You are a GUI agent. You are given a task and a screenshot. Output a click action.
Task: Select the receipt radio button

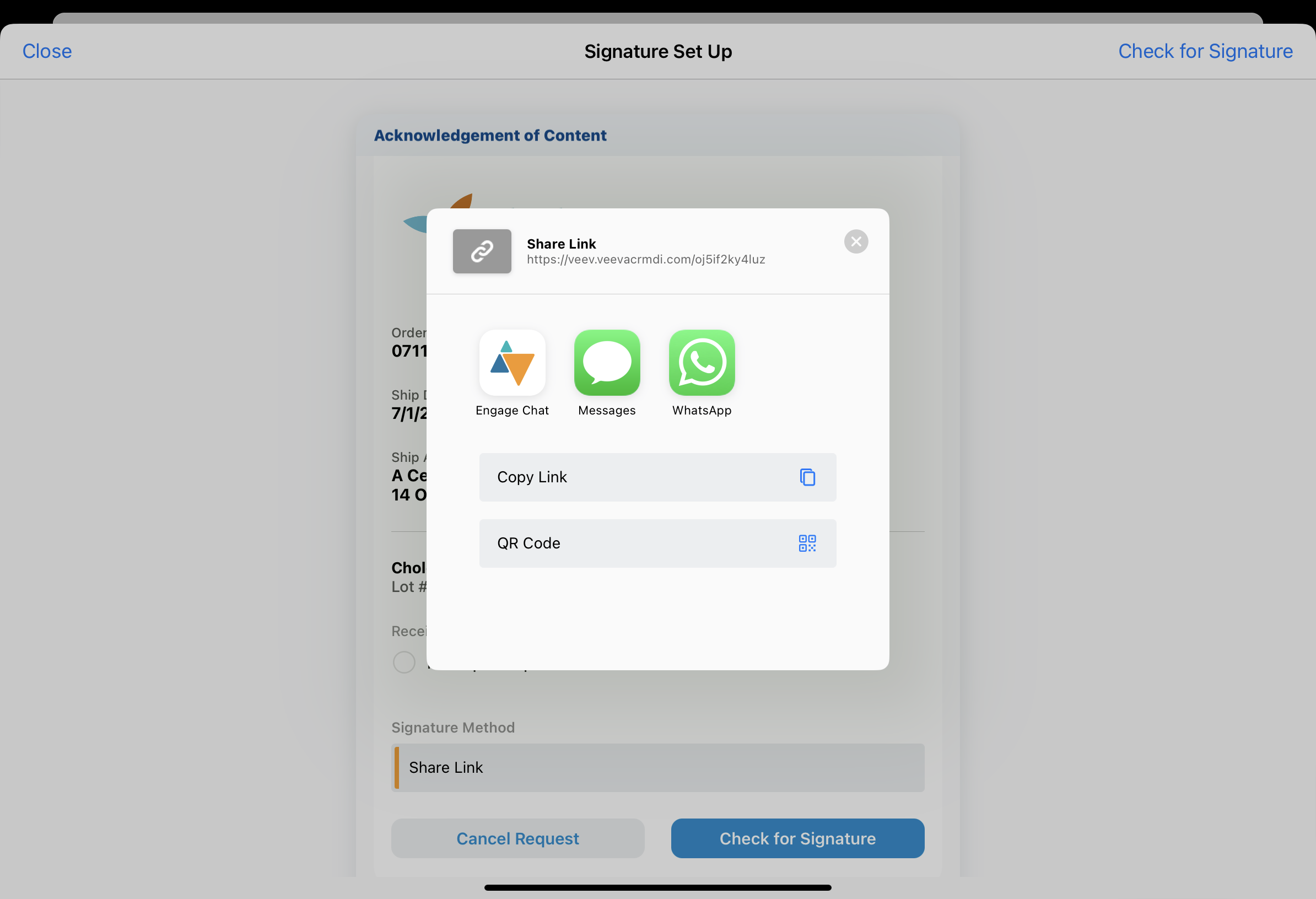tap(404, 661)
